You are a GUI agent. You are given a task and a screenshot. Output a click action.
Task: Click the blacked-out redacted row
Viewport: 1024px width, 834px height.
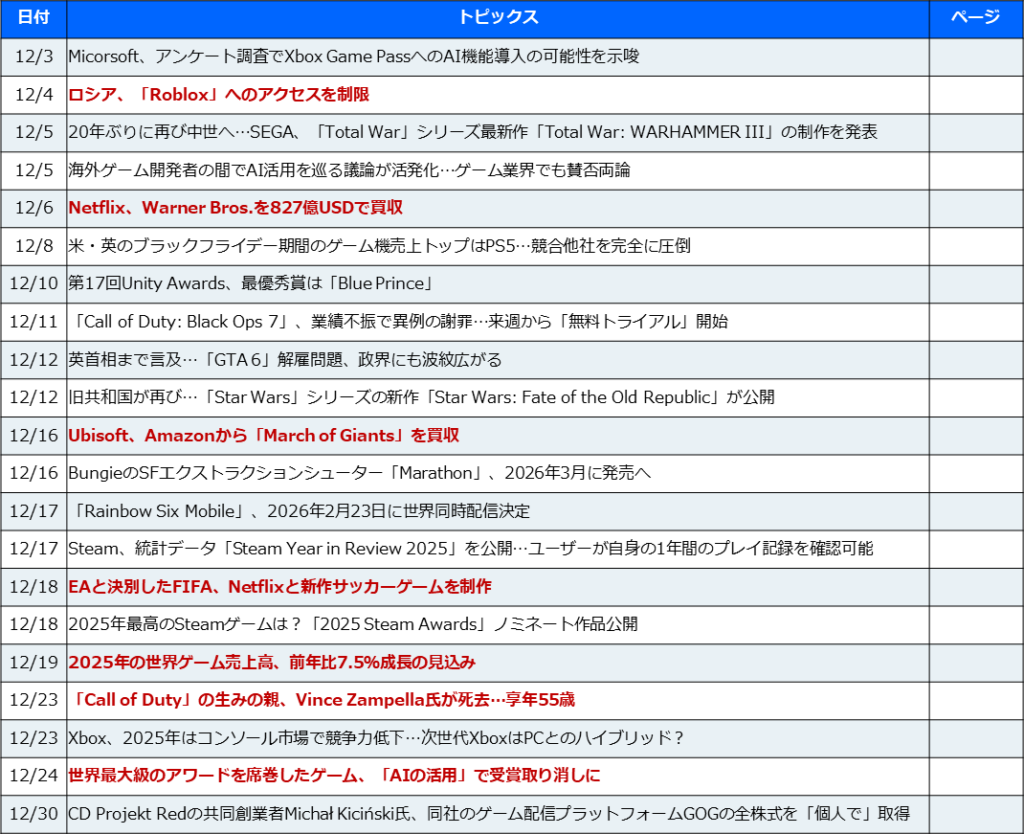[465, 625]
